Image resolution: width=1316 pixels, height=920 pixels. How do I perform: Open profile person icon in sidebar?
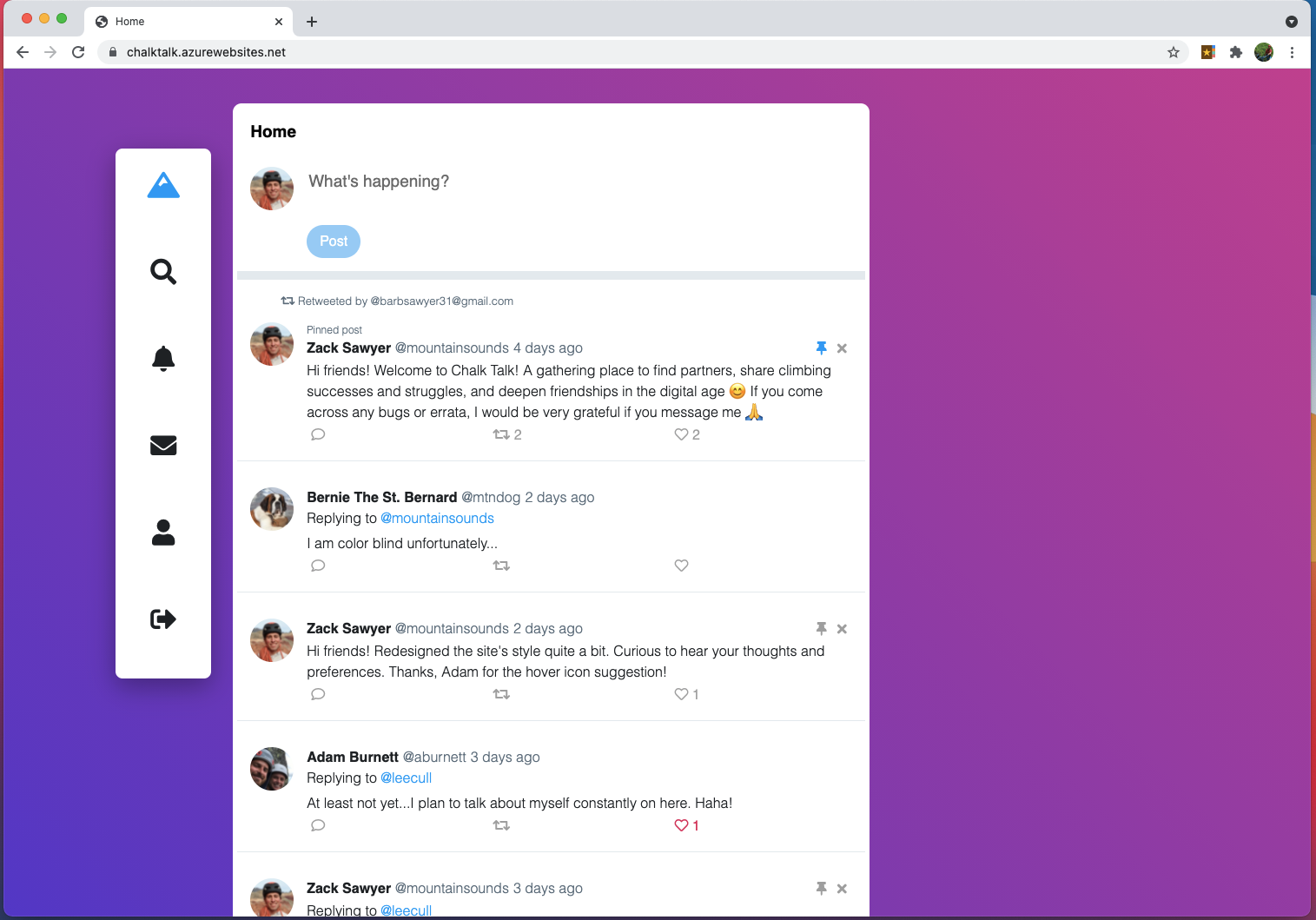pos(163,533)
